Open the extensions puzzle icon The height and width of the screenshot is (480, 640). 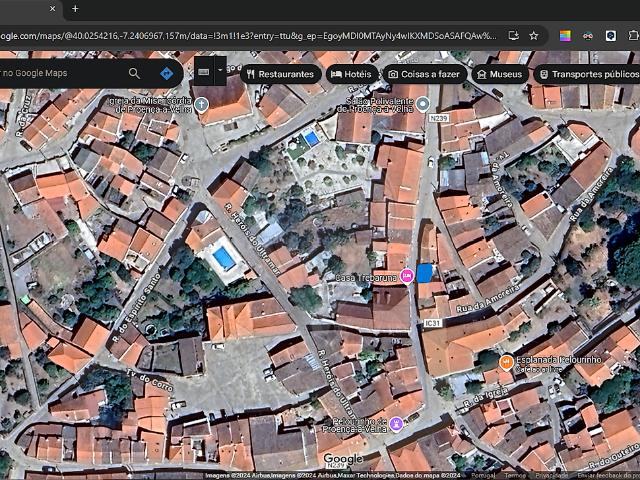[633, 36]
